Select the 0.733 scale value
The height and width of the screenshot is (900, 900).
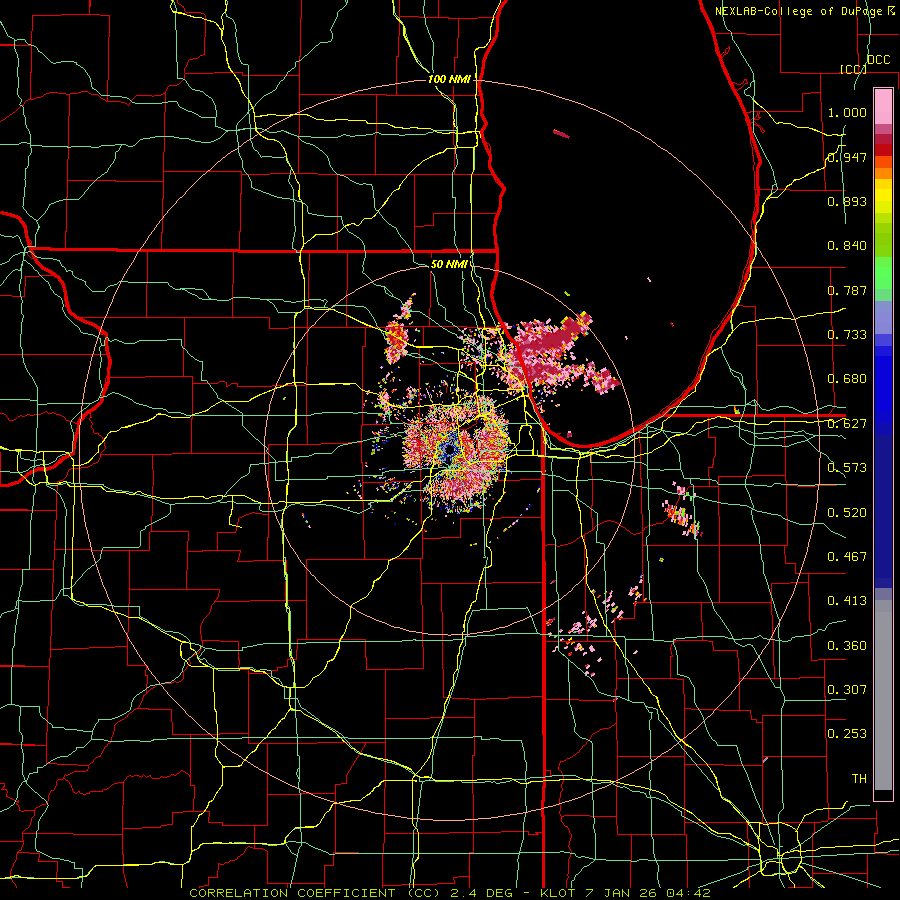click(847, 335)
